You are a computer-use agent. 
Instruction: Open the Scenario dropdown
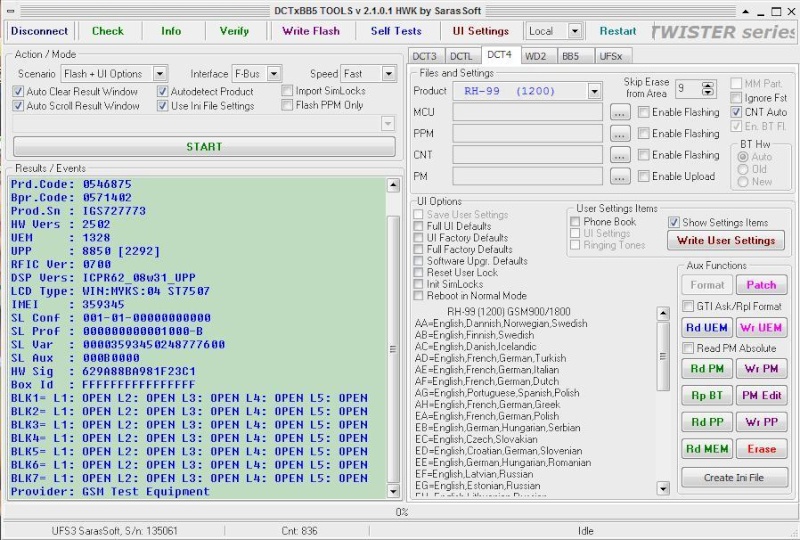160,74
